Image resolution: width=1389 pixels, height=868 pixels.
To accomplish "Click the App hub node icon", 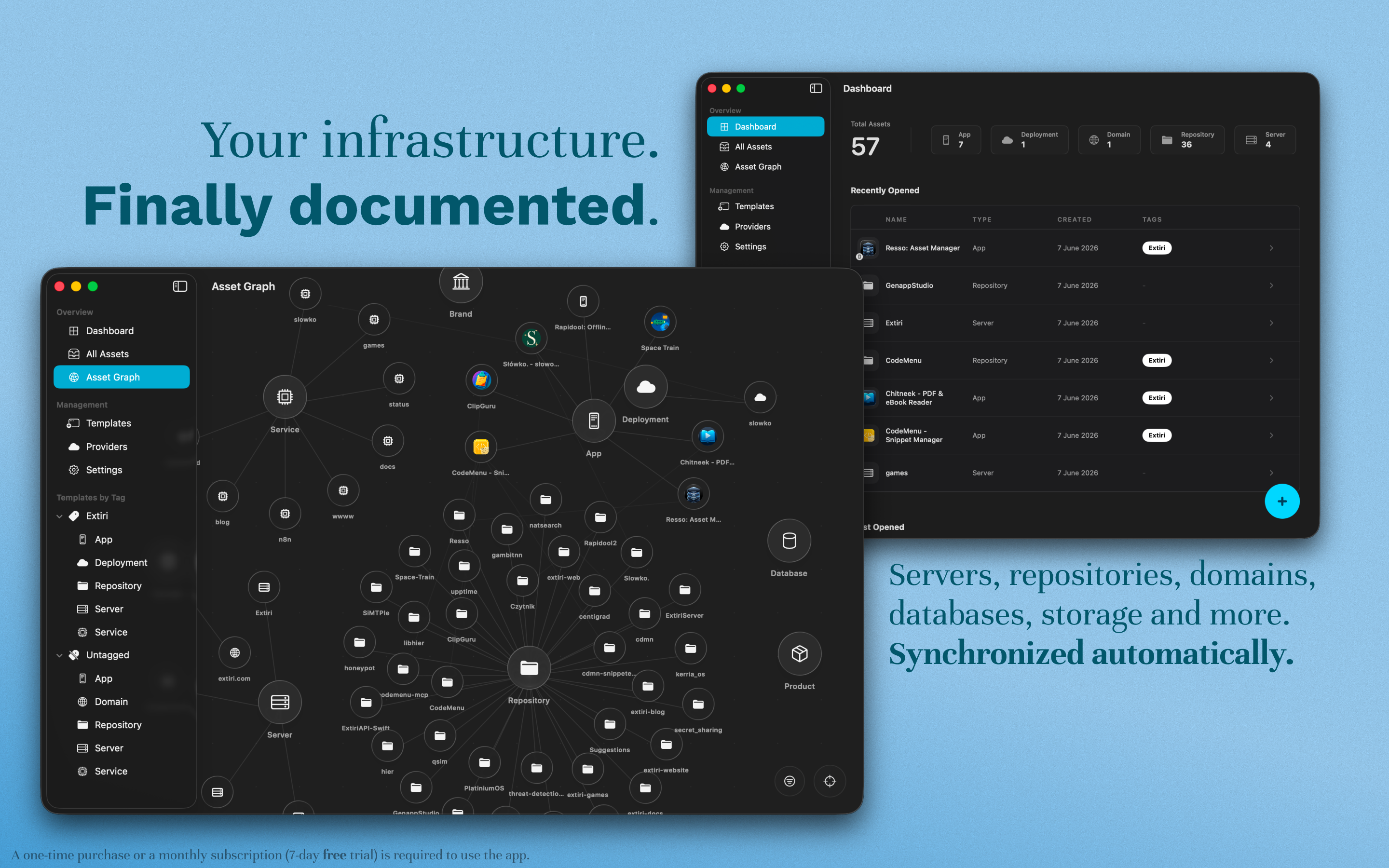I will (x=594, y=421).
